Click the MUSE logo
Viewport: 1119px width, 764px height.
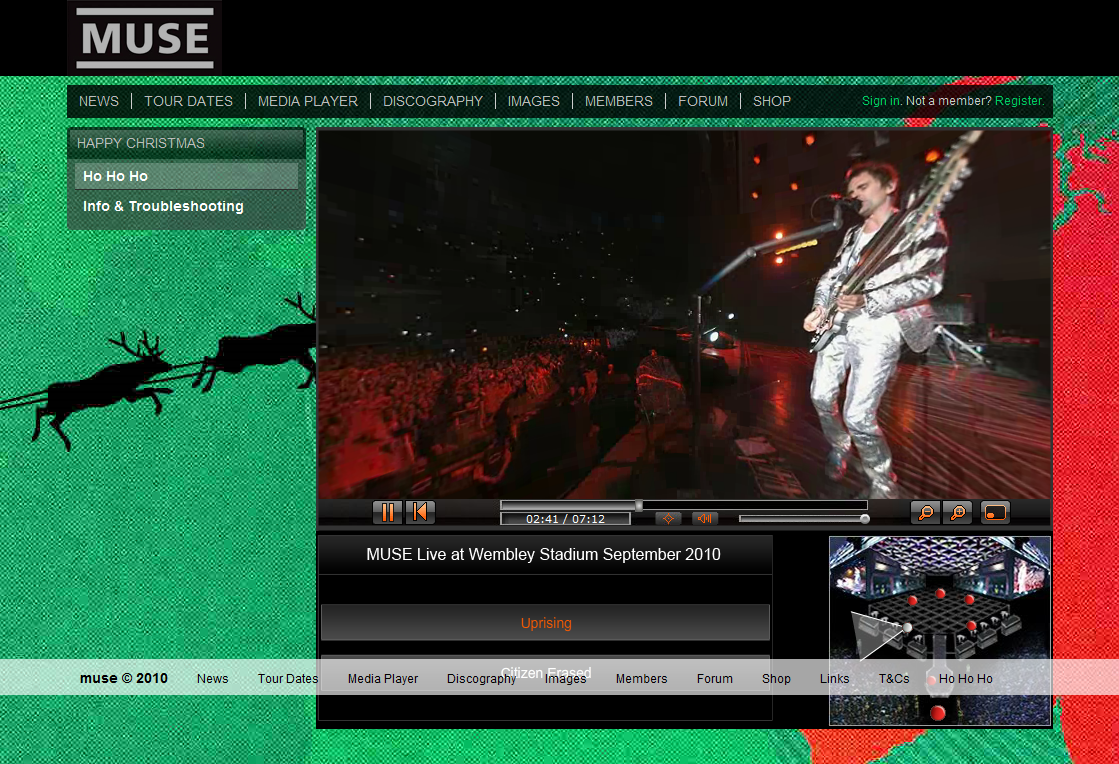[145, 38]
